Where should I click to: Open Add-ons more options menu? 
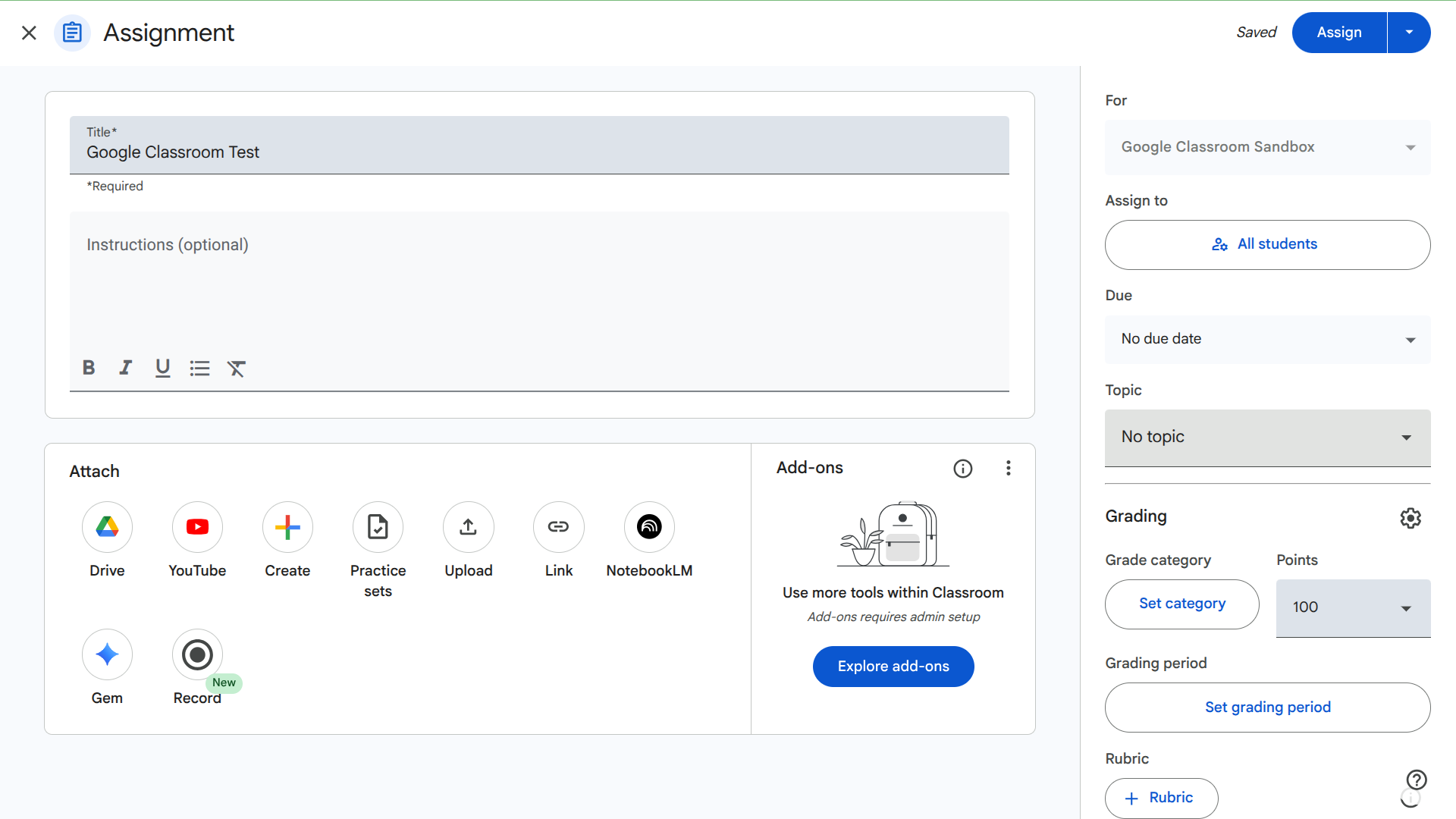1008,468
